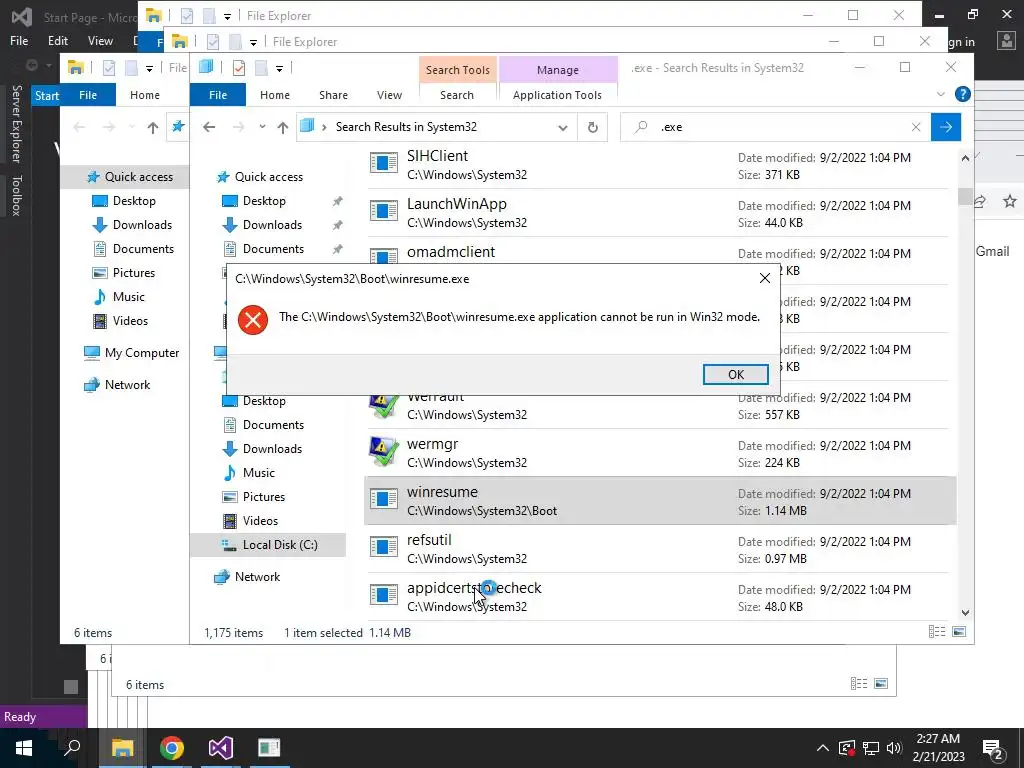Viewport: 1024px width, 768px height.
Task: Run the search with the arrow button
Action: tap(946, 127)
